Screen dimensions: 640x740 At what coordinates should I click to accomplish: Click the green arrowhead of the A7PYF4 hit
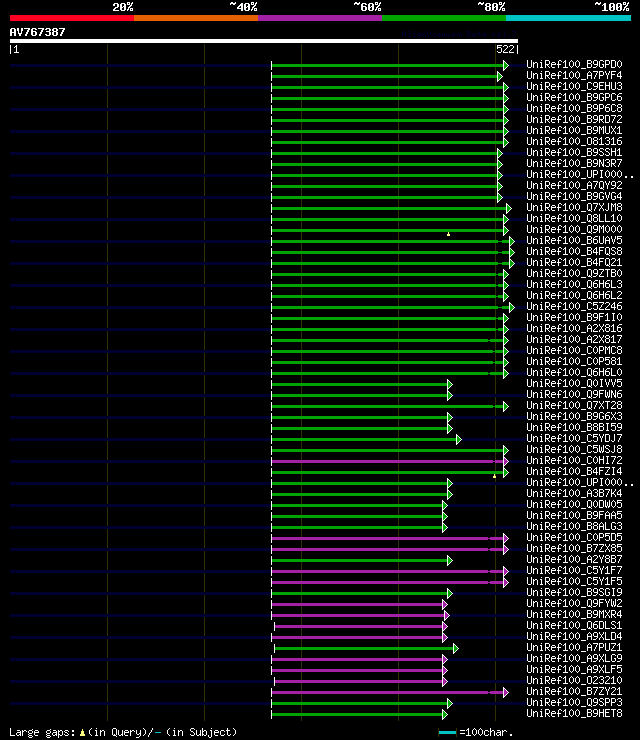tap(500, 76)
